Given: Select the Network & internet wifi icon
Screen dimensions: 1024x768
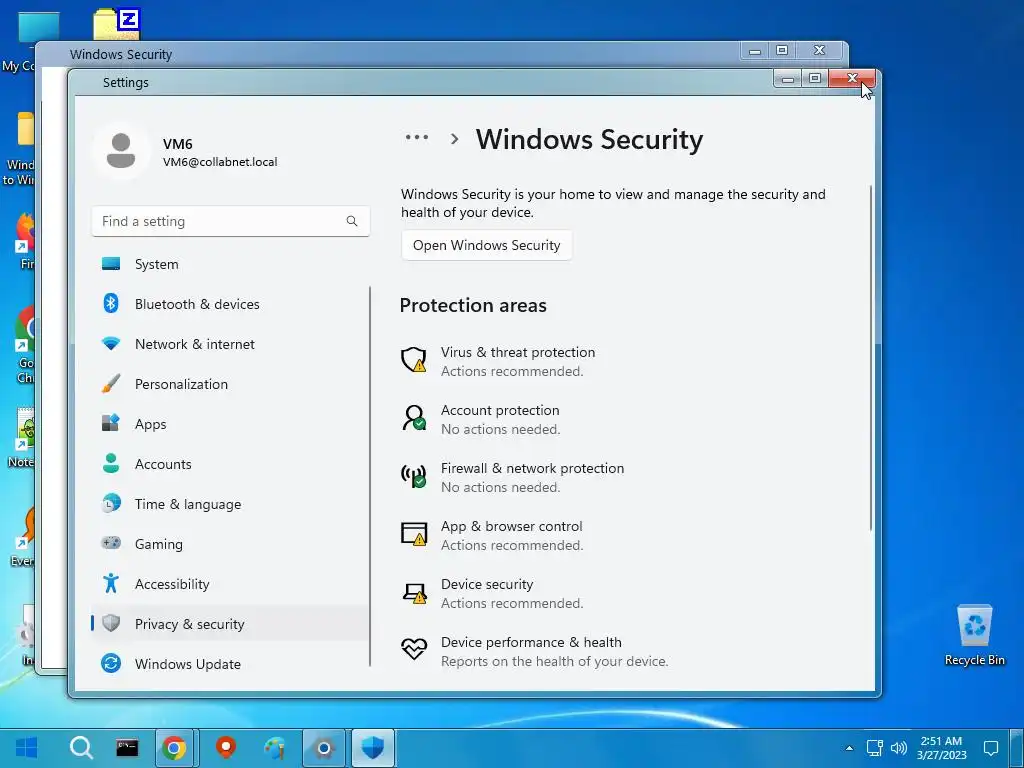Looking at the screenshot, I should point(111,344).
